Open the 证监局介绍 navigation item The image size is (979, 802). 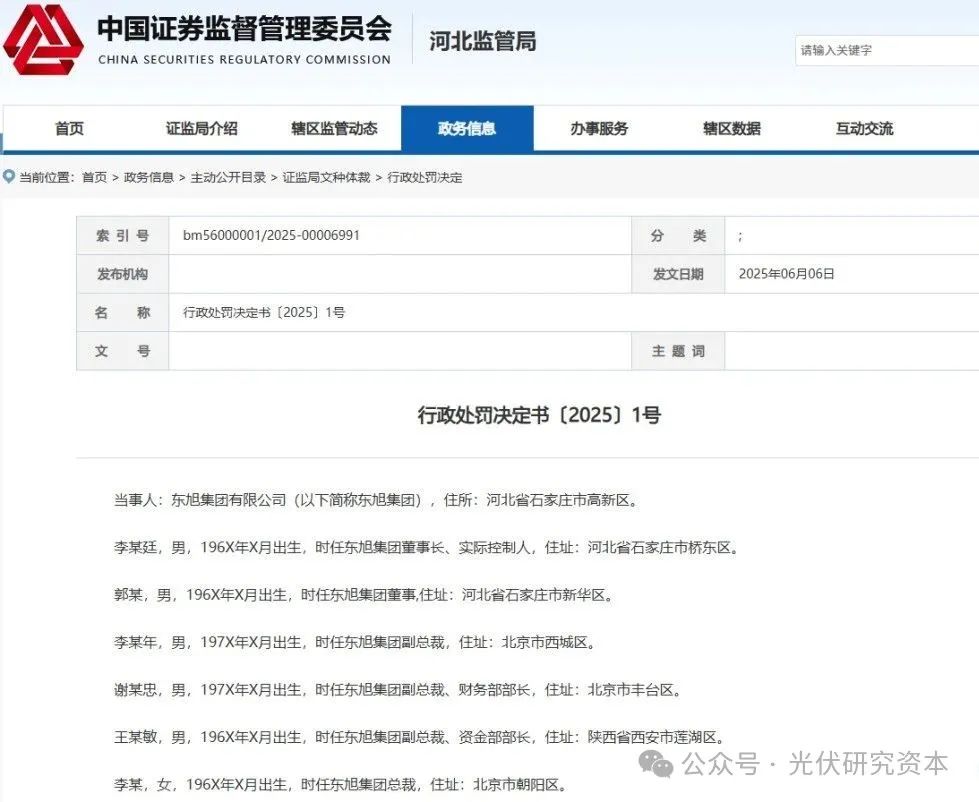[201, 129]
